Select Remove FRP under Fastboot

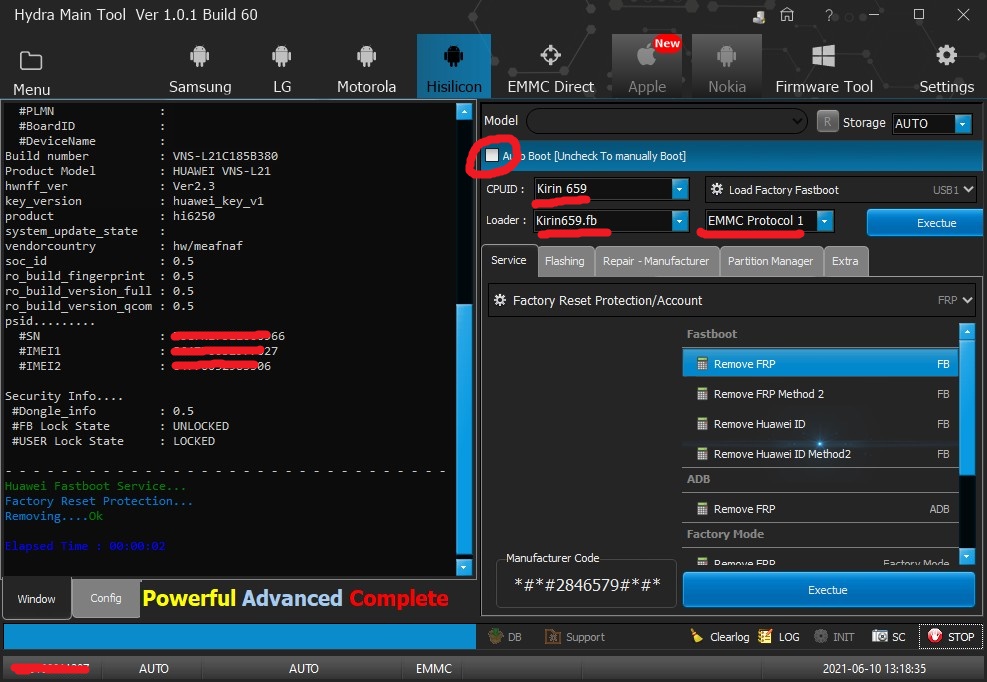click(x=820, y=364)
